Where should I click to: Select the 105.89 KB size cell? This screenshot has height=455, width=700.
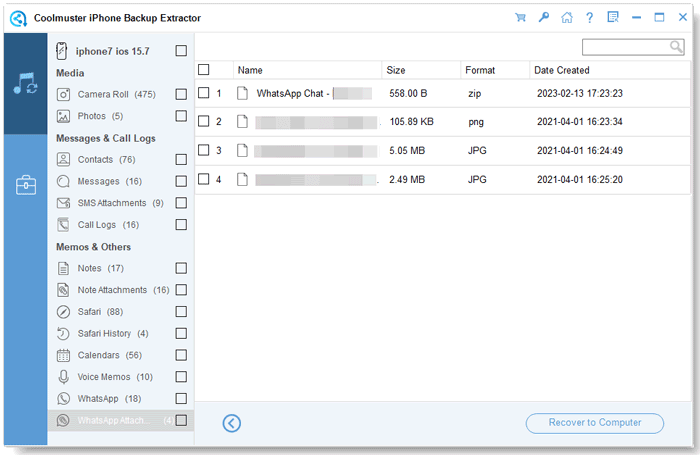click(412, 121)
